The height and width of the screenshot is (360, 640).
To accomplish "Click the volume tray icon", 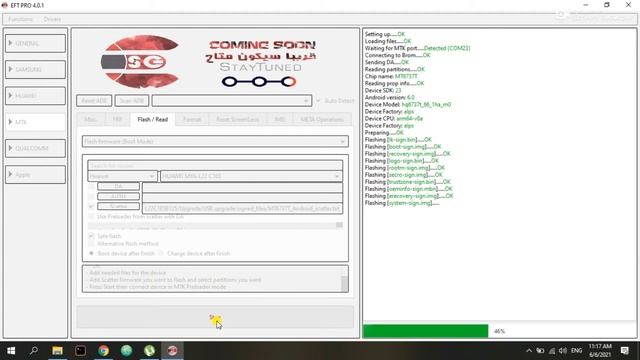I will (x=563, y=351).
